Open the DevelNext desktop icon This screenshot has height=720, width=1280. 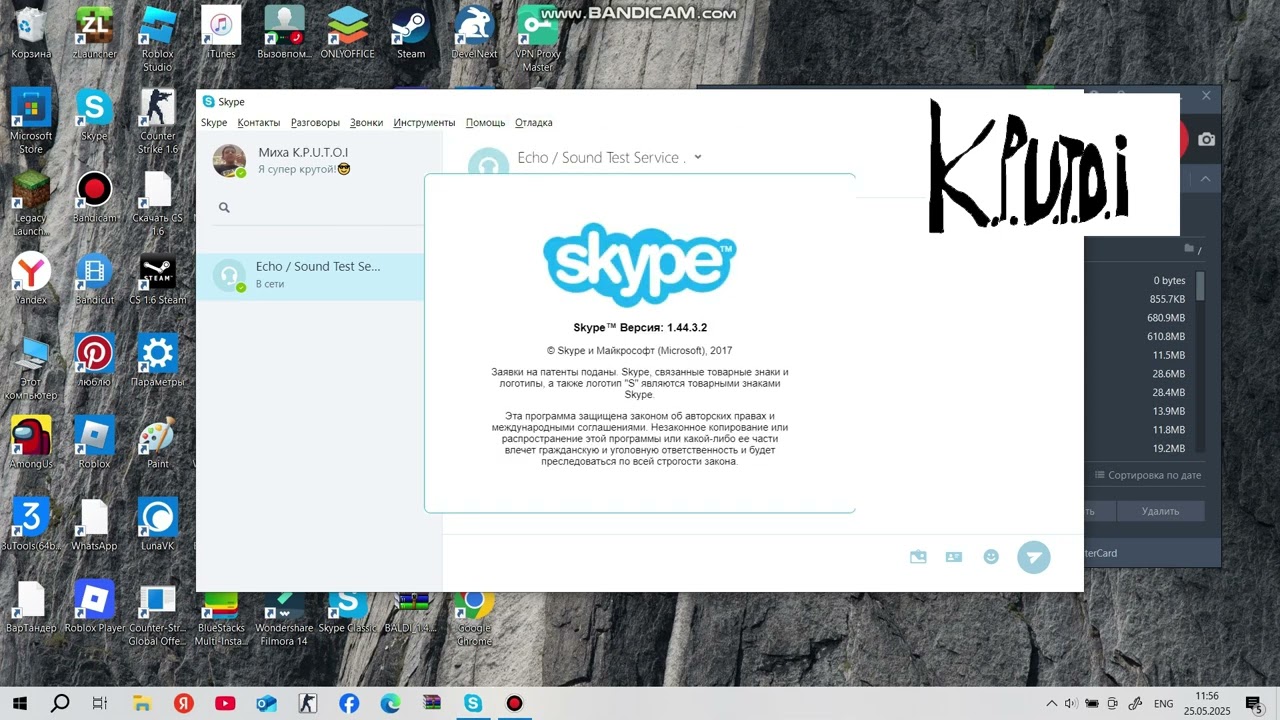pyautogui.click(x=474, y=33)
